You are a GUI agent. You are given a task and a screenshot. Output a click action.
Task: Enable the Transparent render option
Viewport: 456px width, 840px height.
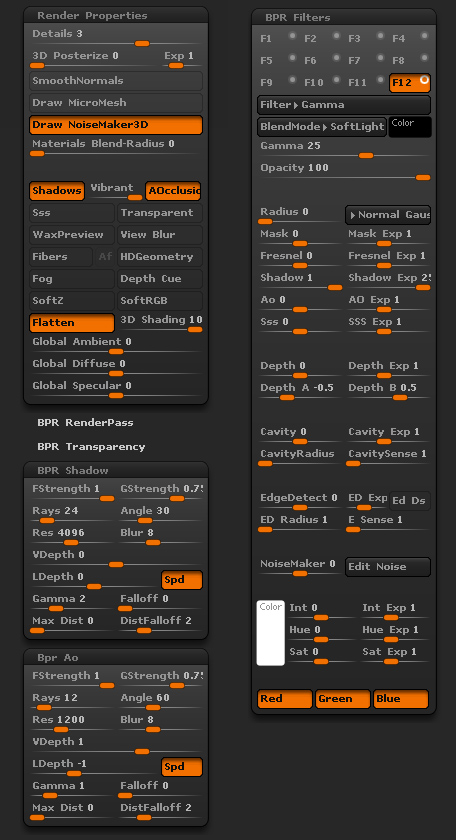[x=160, y=213]
